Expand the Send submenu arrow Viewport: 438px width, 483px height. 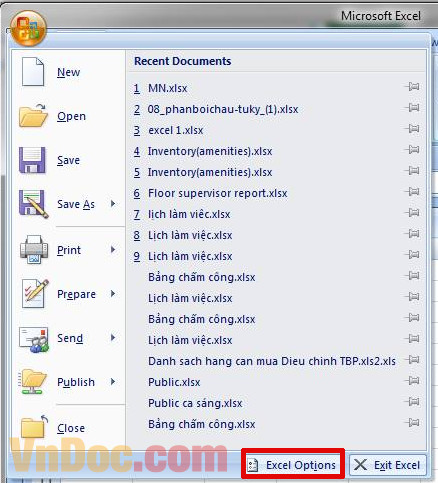[x=113, y=338]
